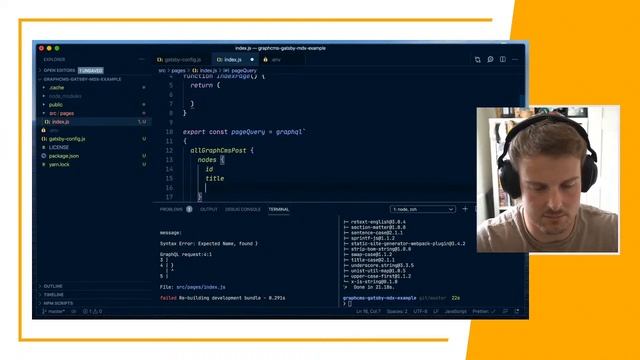Click the split editor icon
This screenshot has width=640, height=360.
[x=503, y=60]
